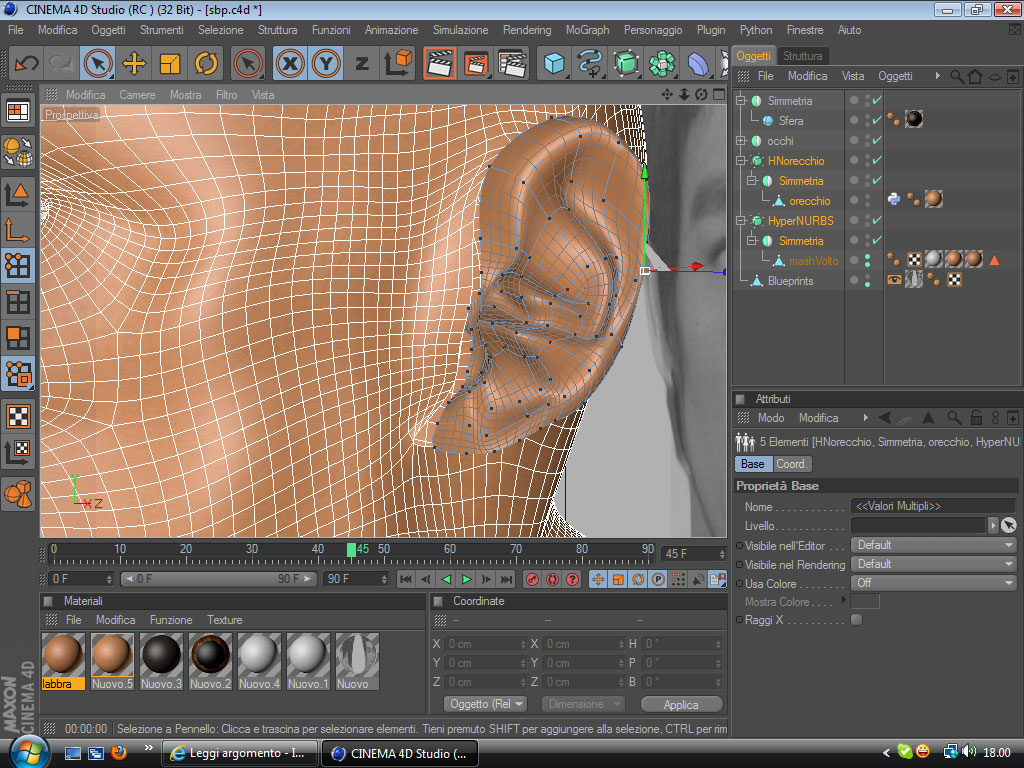This screenshot has height=768, width=1024.
Task: Select the Rotate tool icon
Action: [206, 63]
